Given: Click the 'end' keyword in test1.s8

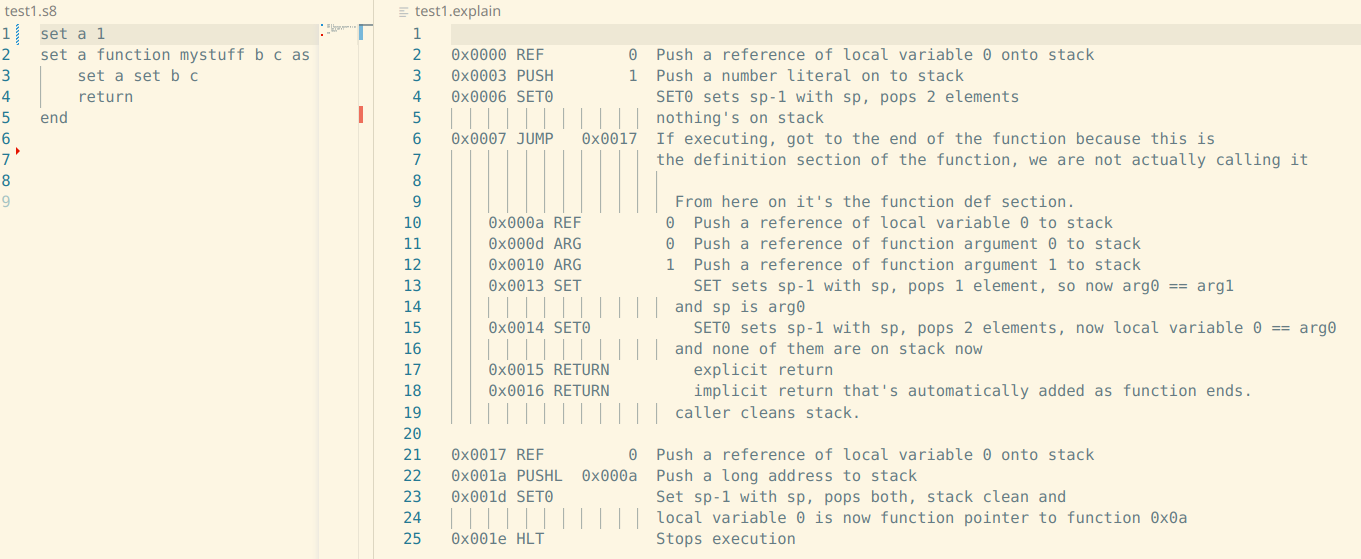Looking at the screenshot, I should (x=54, y=118).
